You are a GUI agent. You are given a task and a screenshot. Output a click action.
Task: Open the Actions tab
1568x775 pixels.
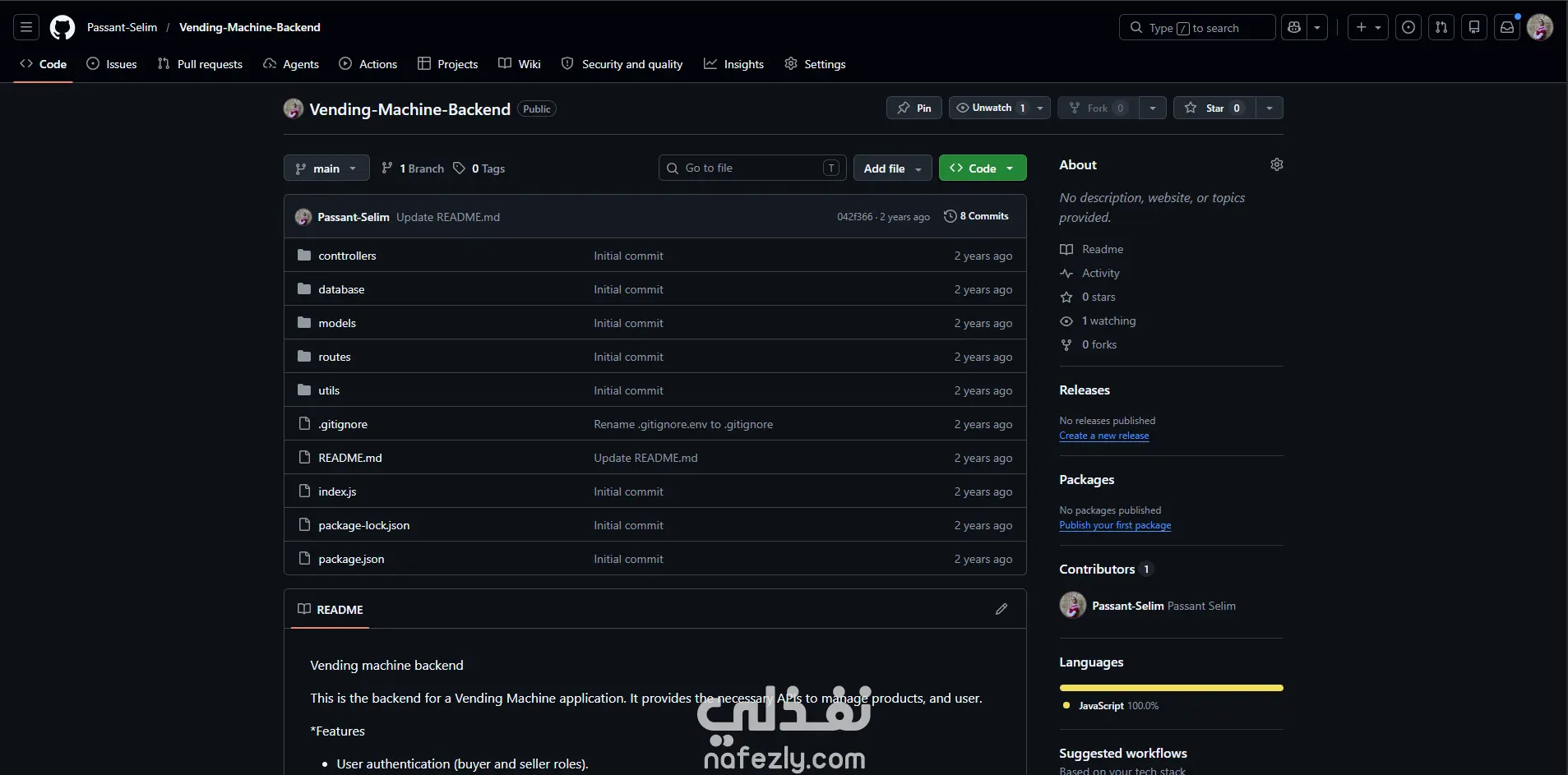368,64
